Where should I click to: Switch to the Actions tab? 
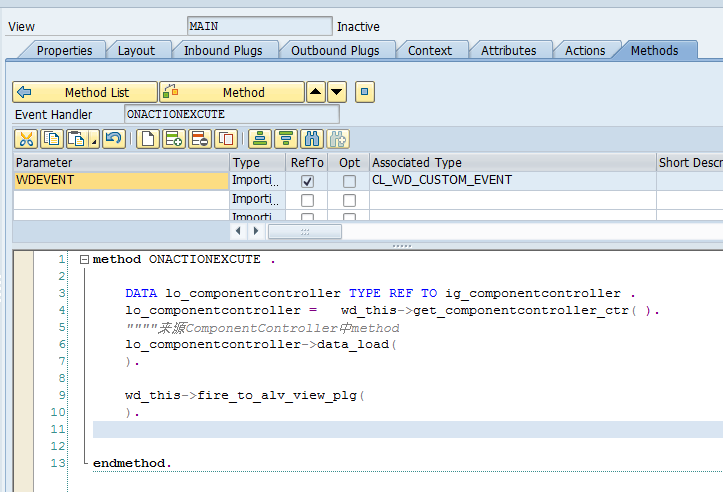[x=585, y=50]
